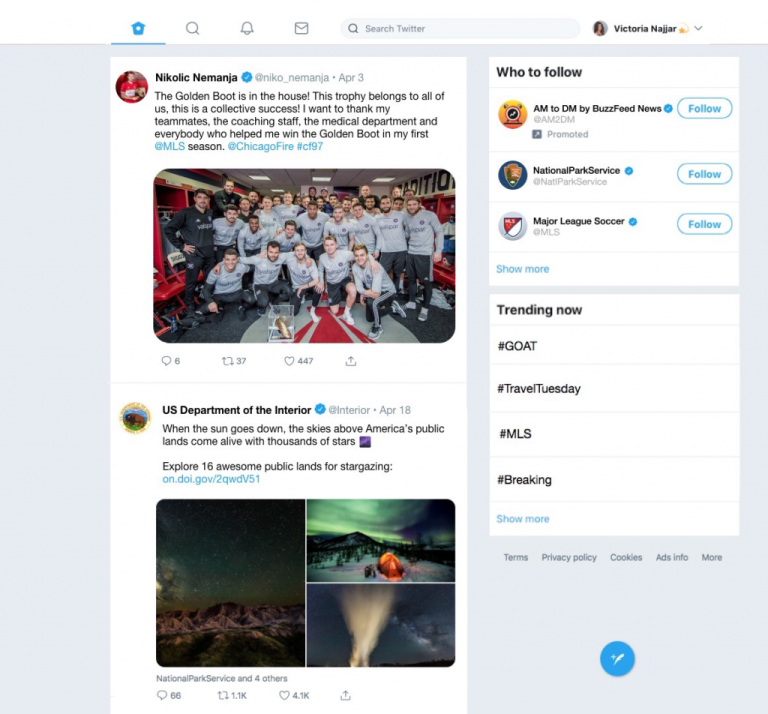Expand the Victoria Najjar account menu chevron

(x=698, y=28)
